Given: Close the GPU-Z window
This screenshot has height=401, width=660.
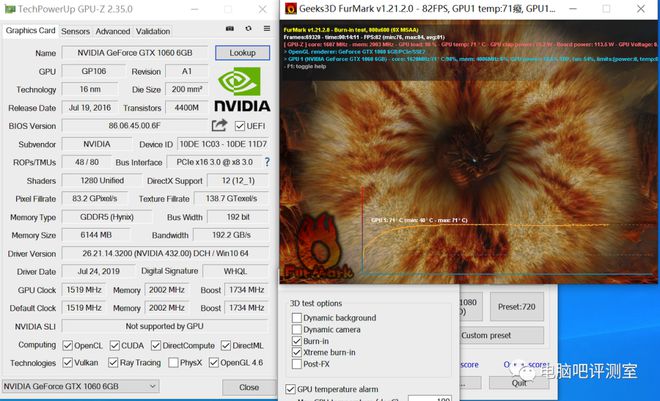Looking at the screenshot, I should (x=262, y=9).
